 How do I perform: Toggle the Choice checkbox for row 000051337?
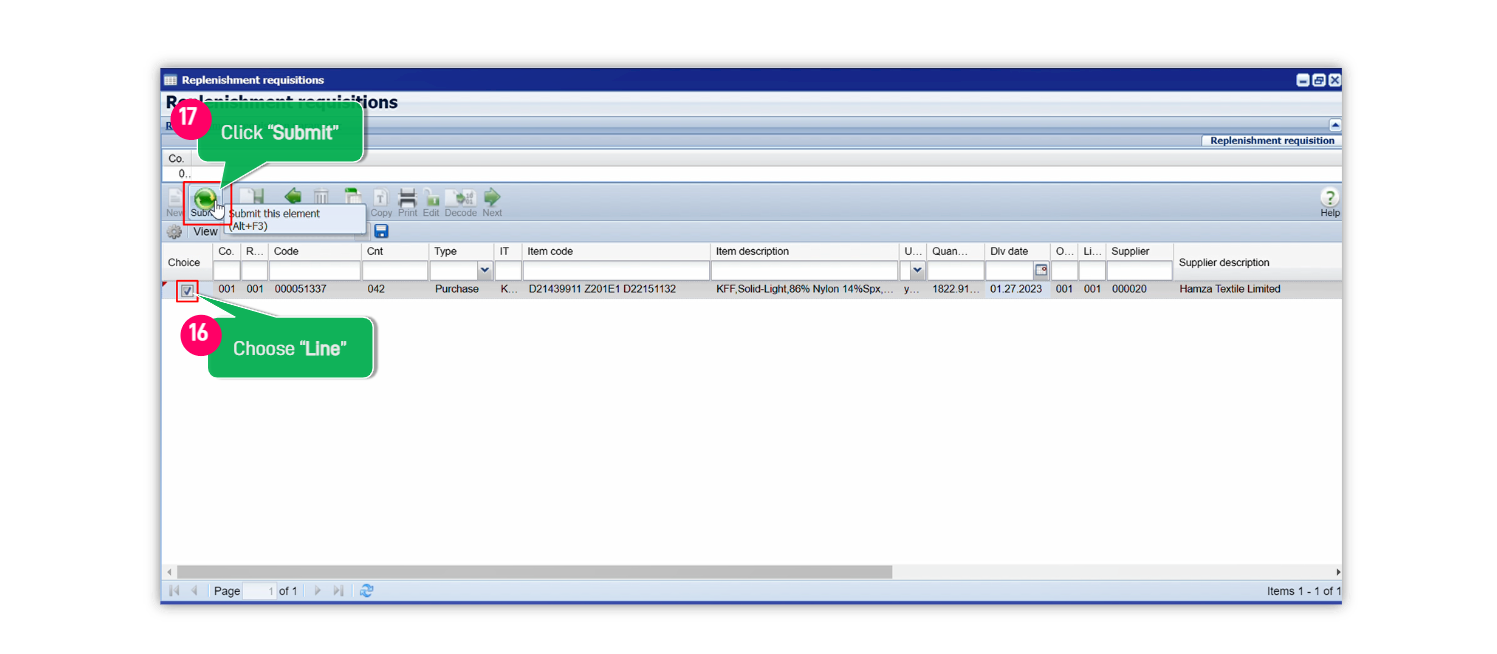coord(187,290)
